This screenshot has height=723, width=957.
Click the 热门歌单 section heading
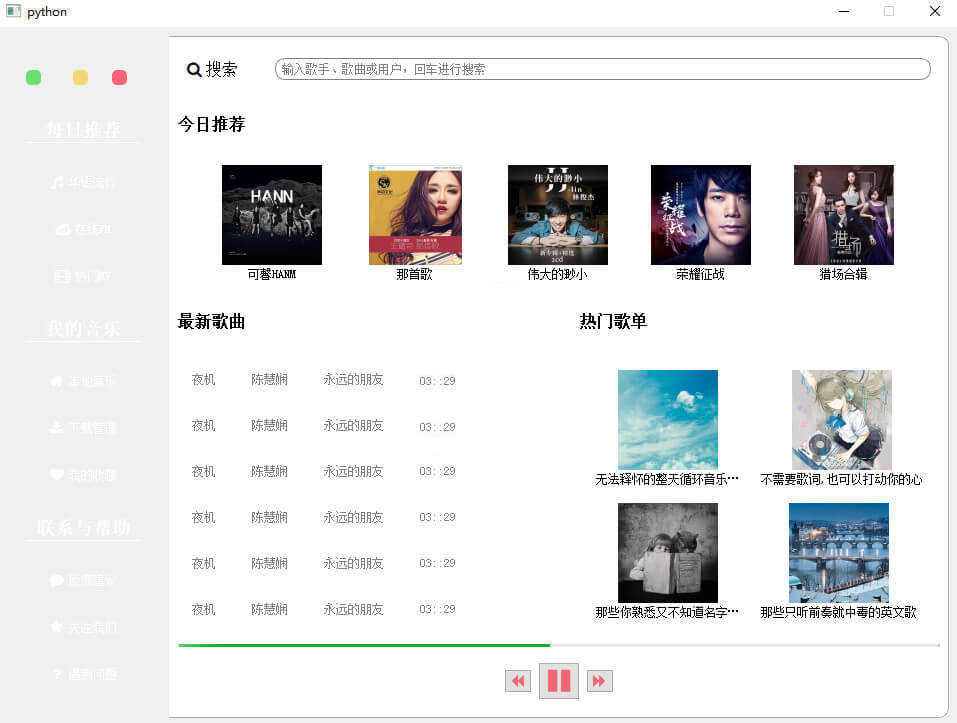(x=613, y=322)
